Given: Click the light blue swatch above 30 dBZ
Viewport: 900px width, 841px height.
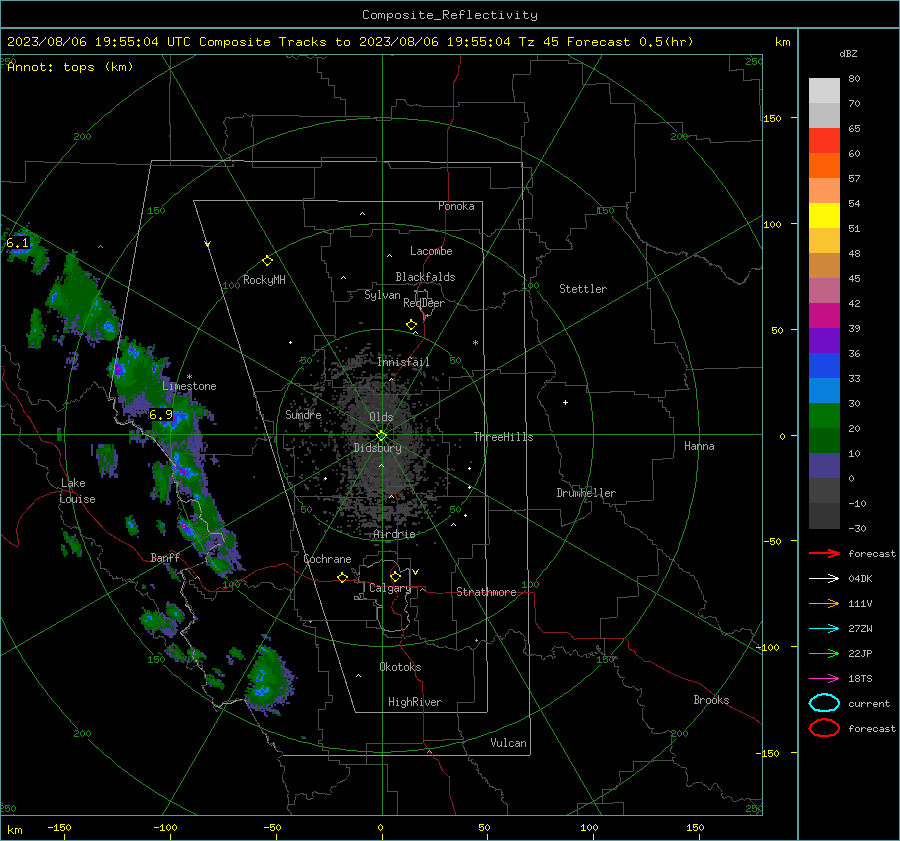Looking at the screenshot, I should tap(824, 390).
